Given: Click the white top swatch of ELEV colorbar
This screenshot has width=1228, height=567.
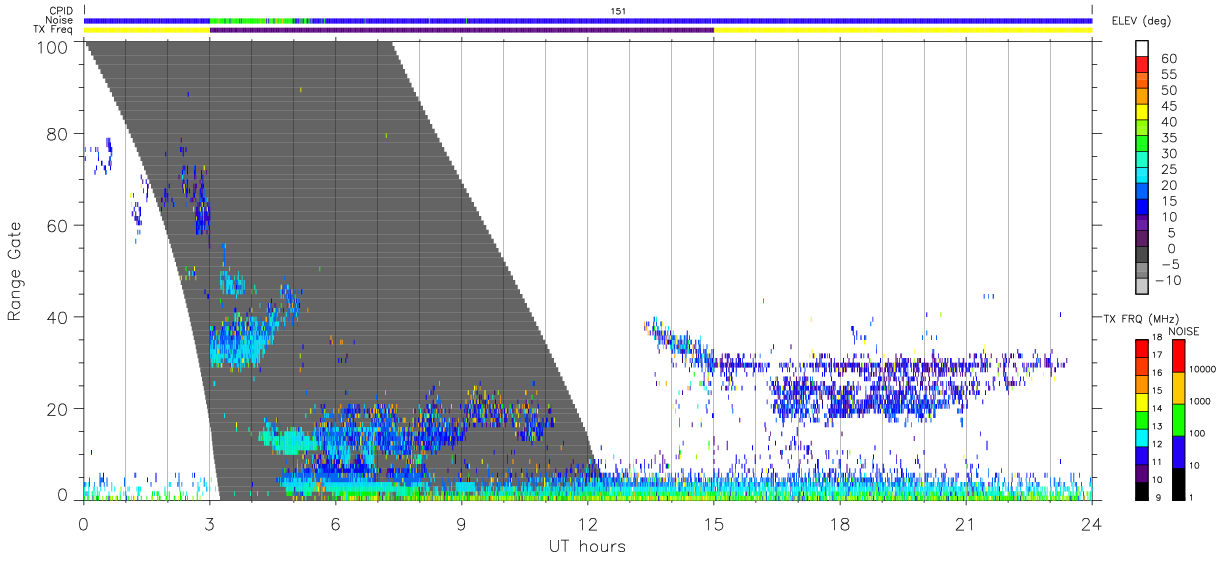Looking at the screenshot, I should coord(1142,49).
